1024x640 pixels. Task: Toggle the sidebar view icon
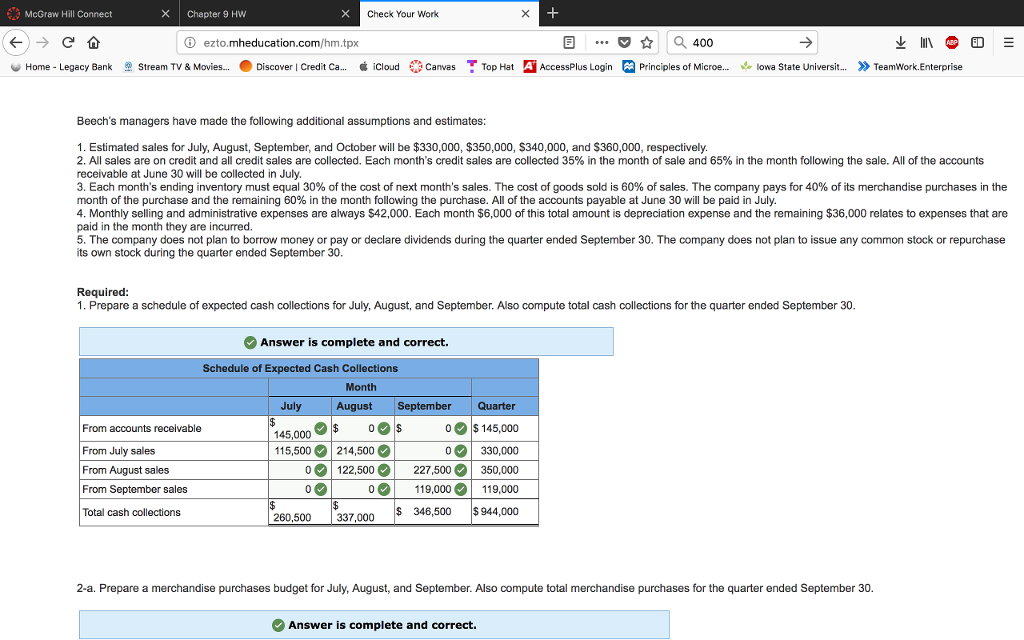tap(978, 42)
